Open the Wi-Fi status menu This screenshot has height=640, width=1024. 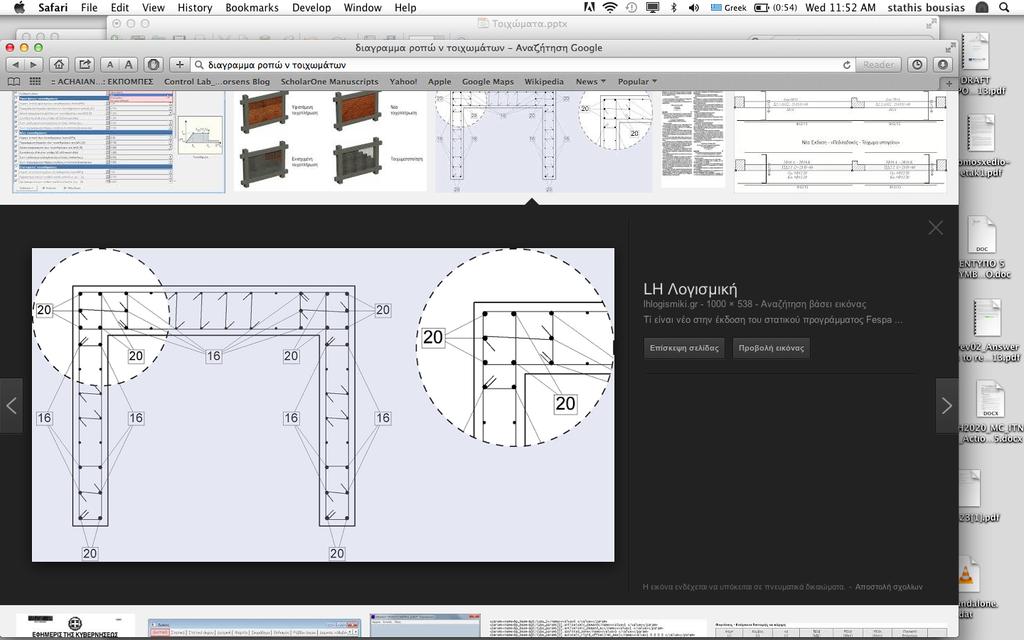click(x=609, y=8)
